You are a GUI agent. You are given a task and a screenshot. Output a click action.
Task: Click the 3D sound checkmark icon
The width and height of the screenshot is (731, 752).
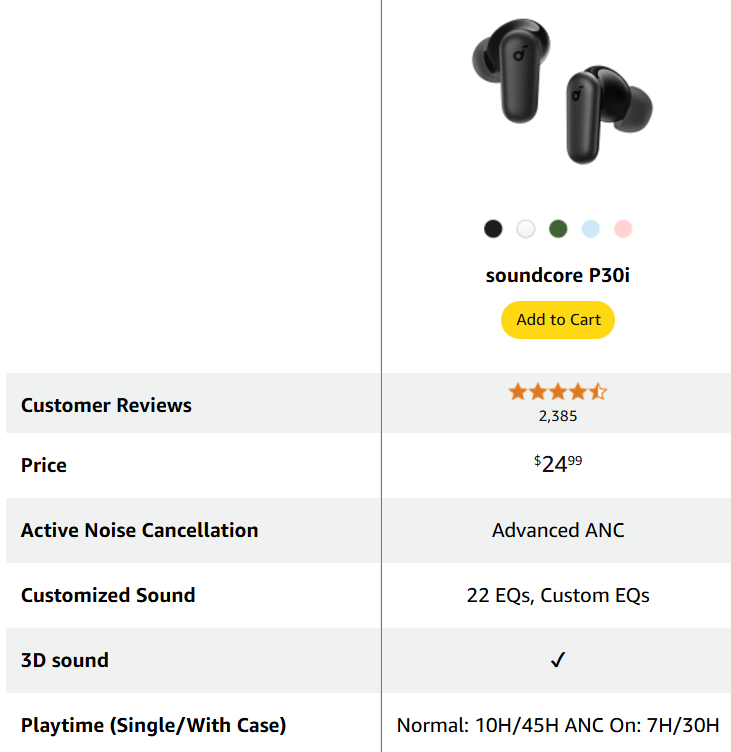[558, 660]
